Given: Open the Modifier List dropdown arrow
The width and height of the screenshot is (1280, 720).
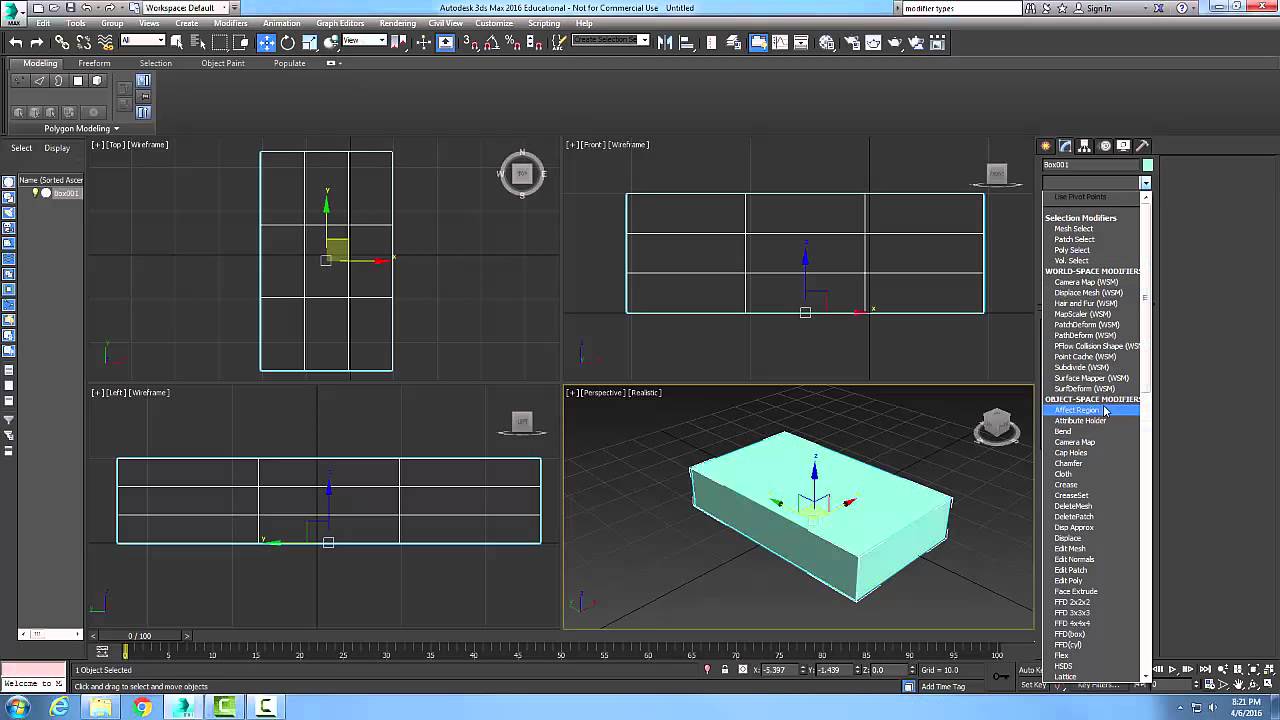Looking at the screenshot, I should tap(1145, 183).
